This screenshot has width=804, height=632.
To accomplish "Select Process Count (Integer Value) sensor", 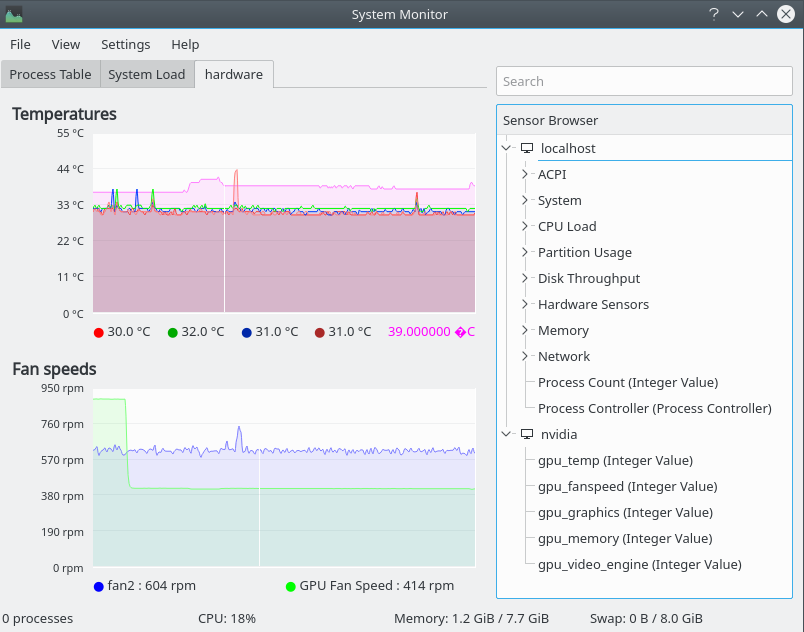I will (x=628, y=382).
